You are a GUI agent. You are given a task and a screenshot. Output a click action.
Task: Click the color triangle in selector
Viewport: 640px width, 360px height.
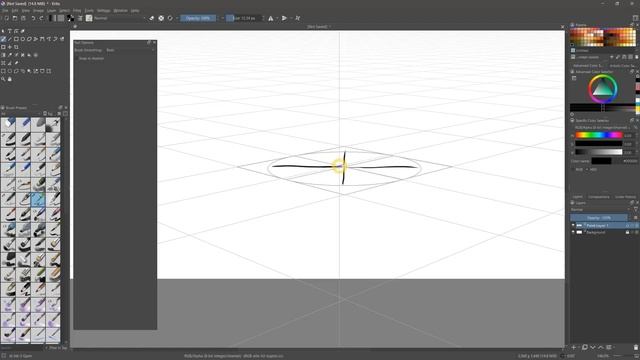click(x=602, y=88)
